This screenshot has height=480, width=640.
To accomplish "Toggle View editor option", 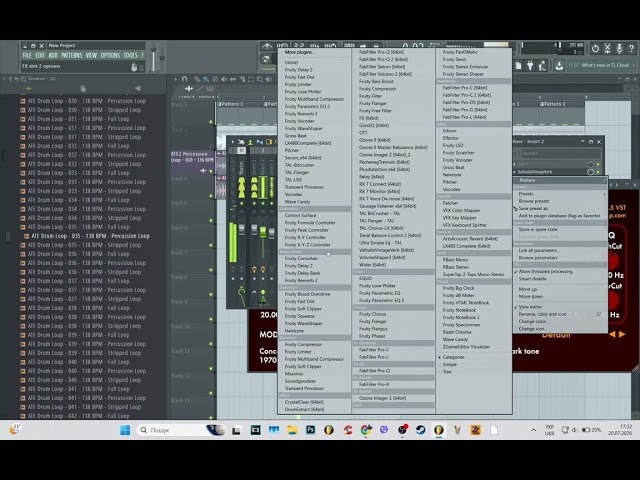I will click(530, 307).
